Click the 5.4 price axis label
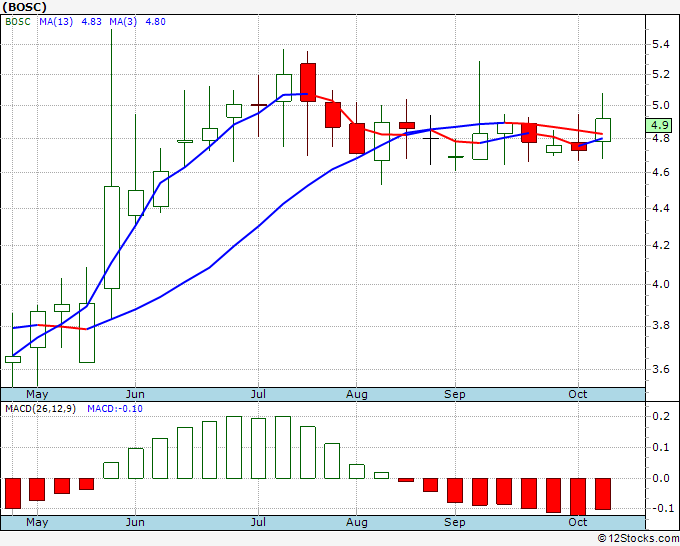Viewport: 680px width, 546px height. [660, 44]
